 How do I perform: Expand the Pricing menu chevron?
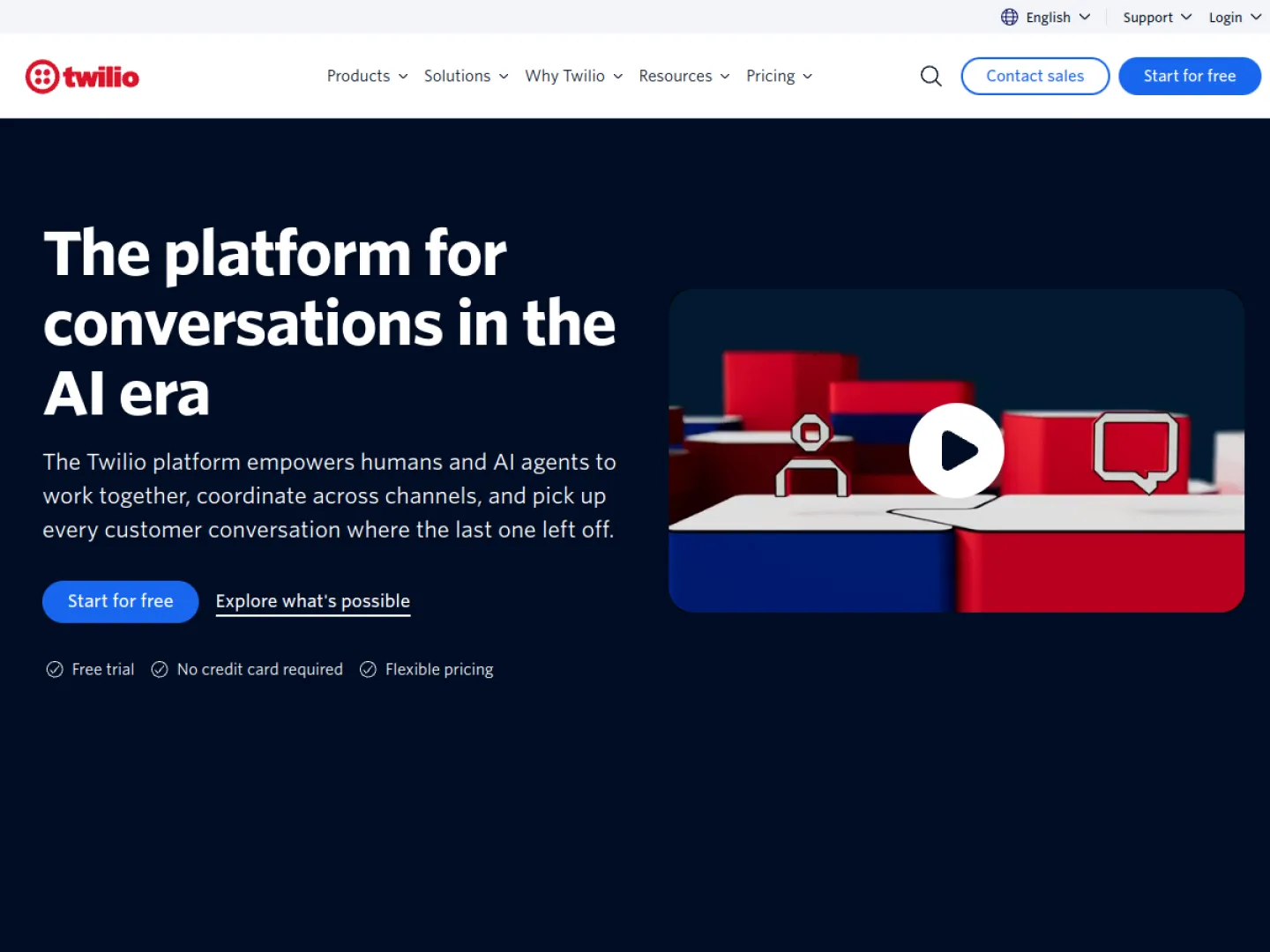pyautogui.click(x=808, y=77)
